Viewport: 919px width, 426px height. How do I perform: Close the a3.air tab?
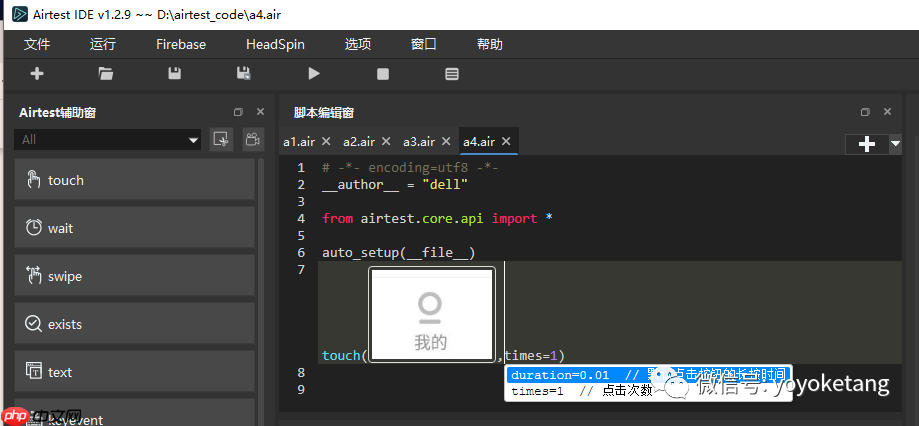pos(446,141)
